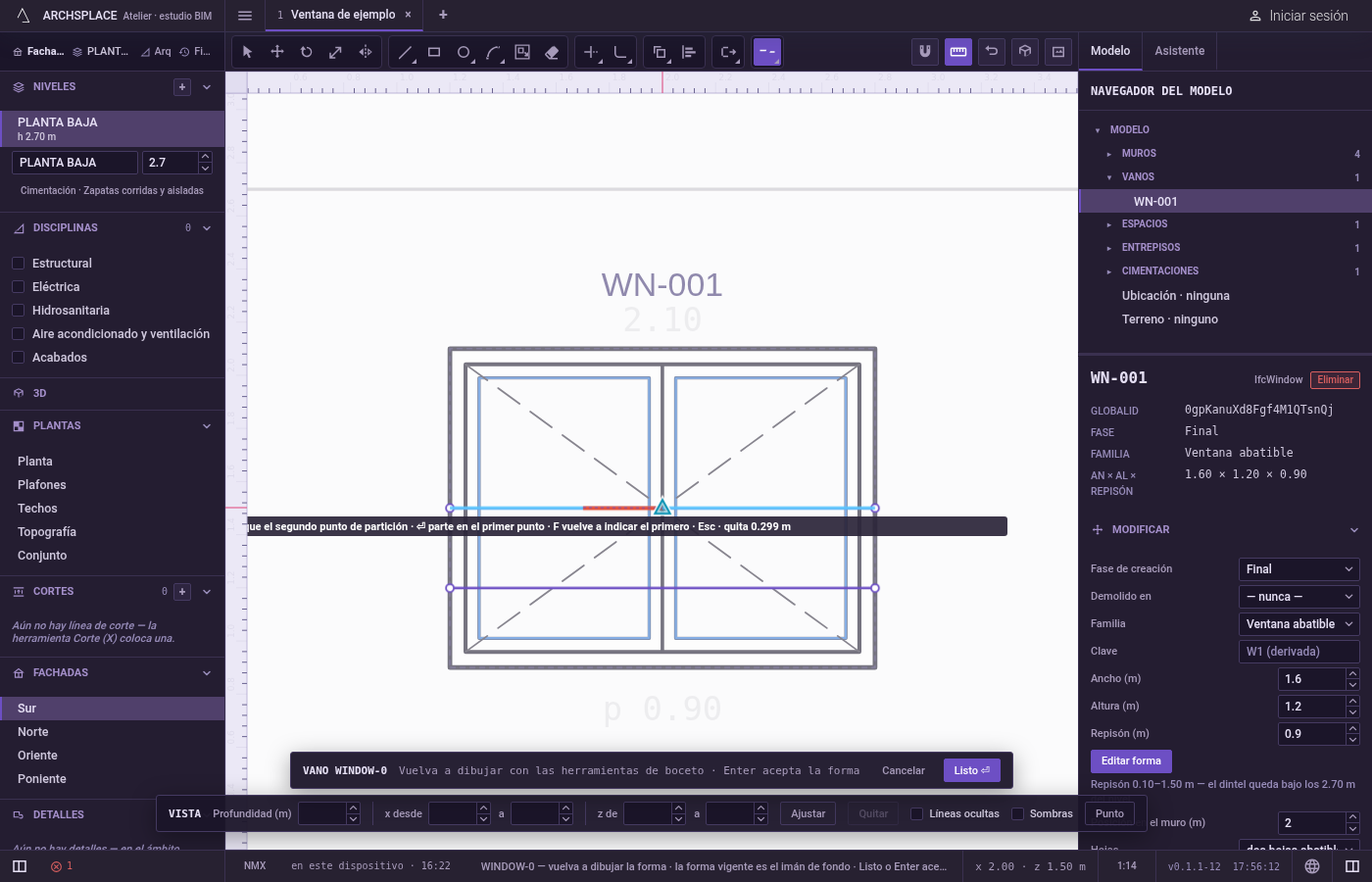Pick the circle sketch tool
Image resolution: width=1372 pixels, height=882 pixels.
point(464,52)
